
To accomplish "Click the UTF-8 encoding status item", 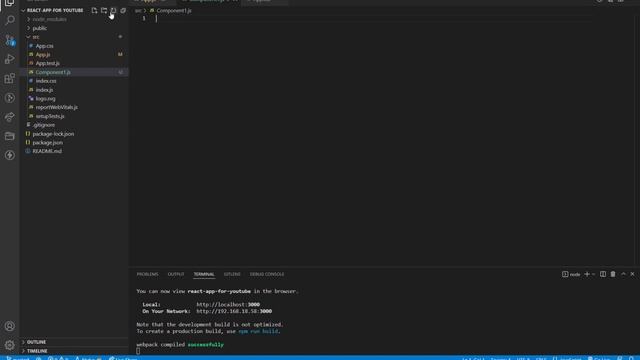I will coord(523,358).
